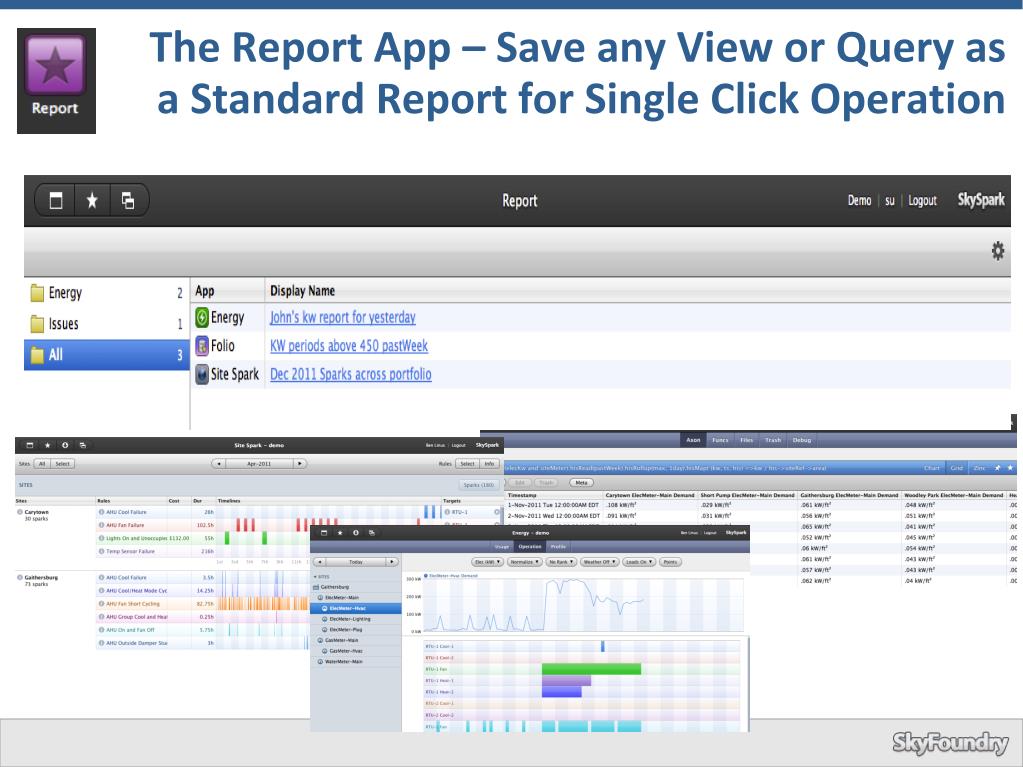This screenshot has height=767, width=1023.
Task: Click the star icon in Site Spark window toolbar
Action: (48, 445)
